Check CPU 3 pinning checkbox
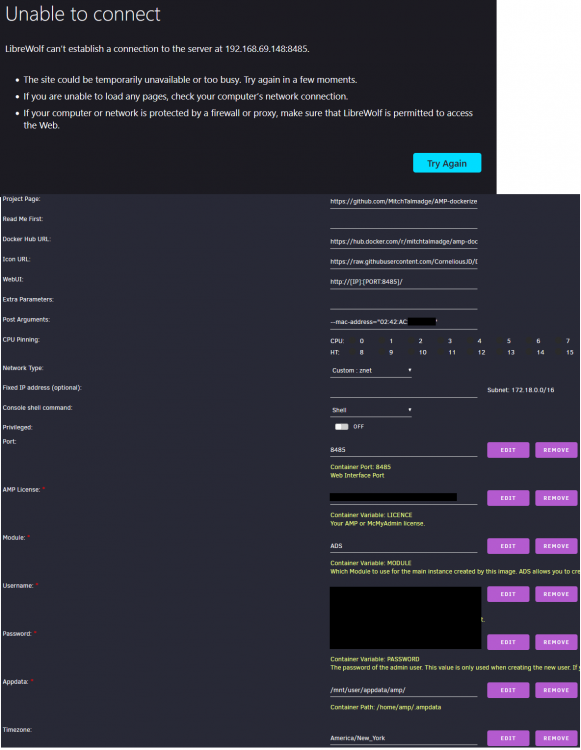The width and height of the screenshot is (581, 750). click(441, 341)
